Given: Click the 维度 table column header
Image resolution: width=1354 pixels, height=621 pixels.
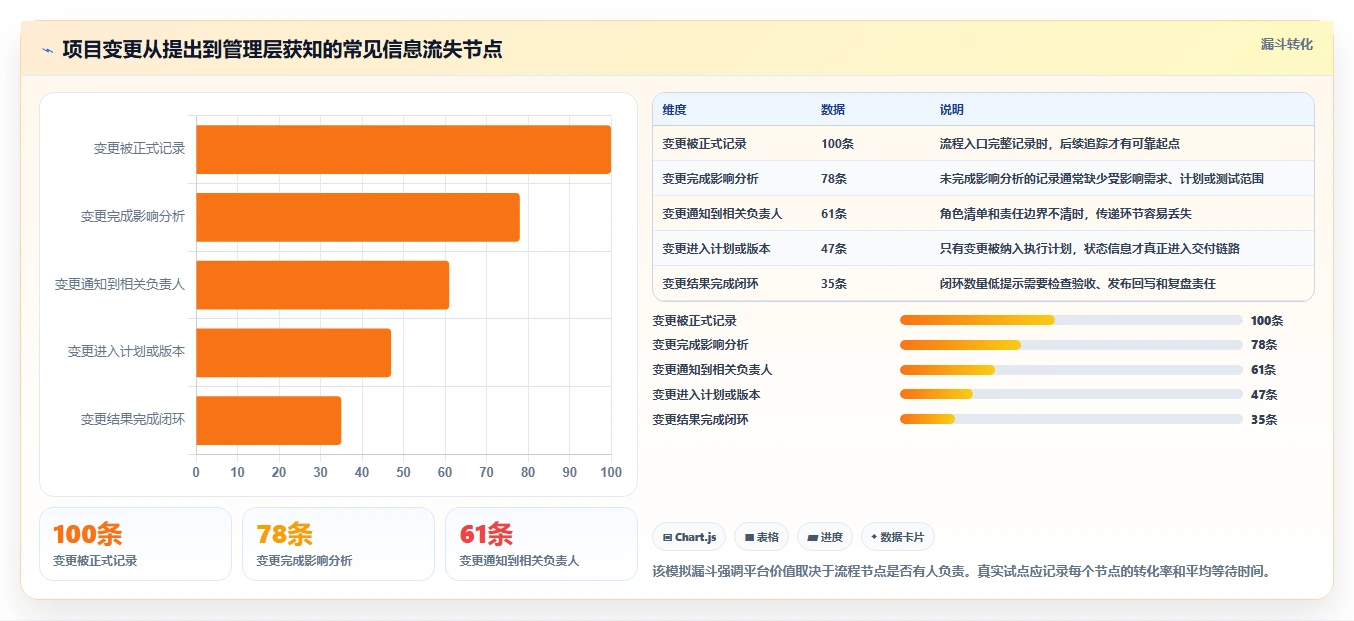Looking at the screenshot, I should (674, 110).
